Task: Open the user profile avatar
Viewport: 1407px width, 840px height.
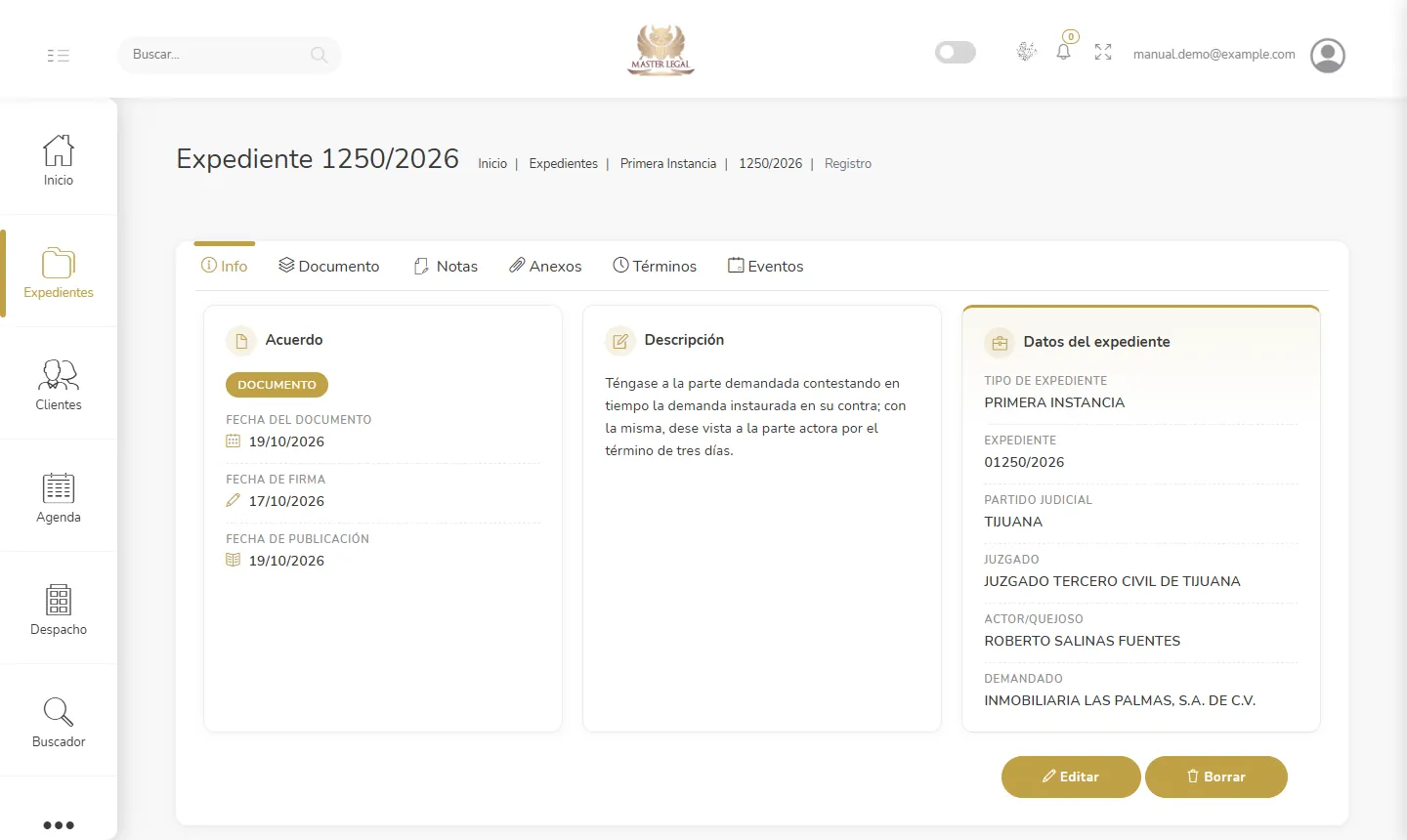Action: (1328, 56)
